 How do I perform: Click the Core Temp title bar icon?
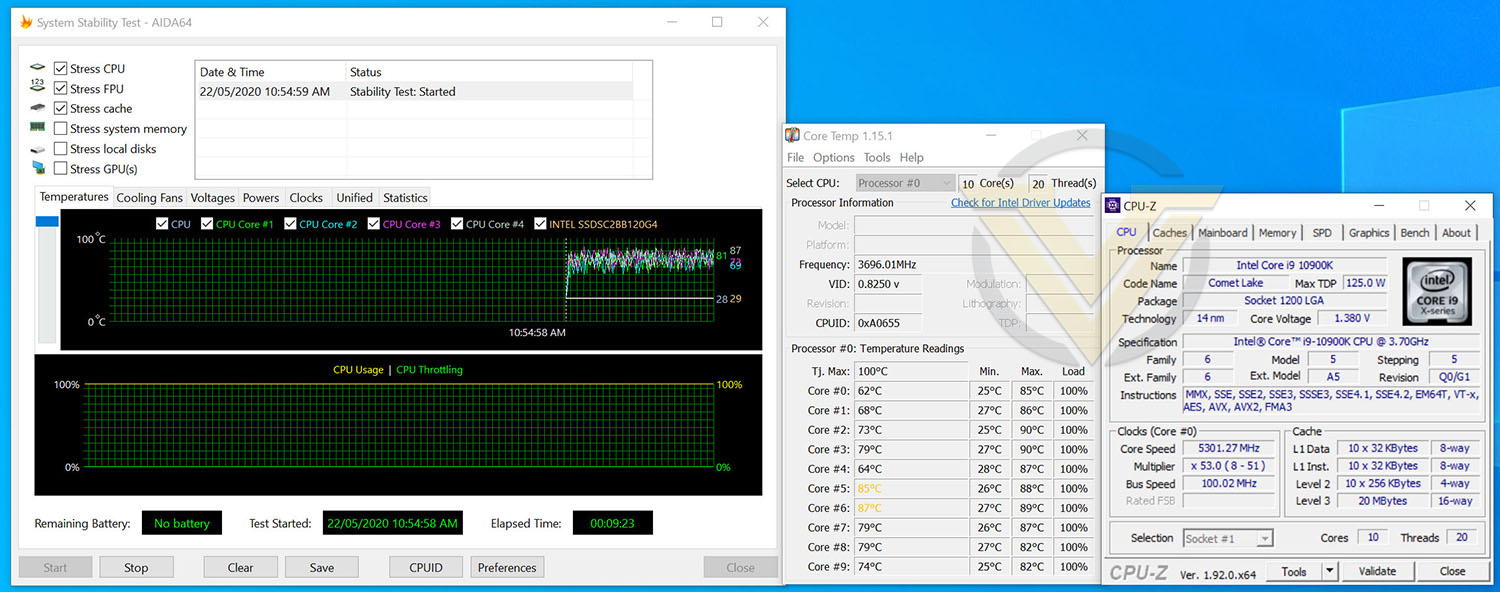coord(793,136)
